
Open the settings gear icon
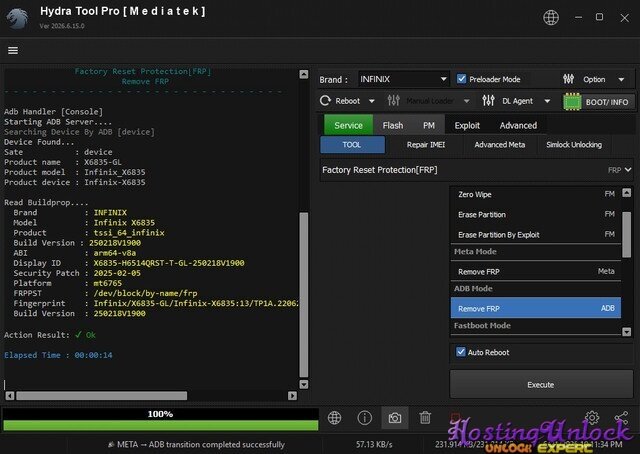point(592,417)
